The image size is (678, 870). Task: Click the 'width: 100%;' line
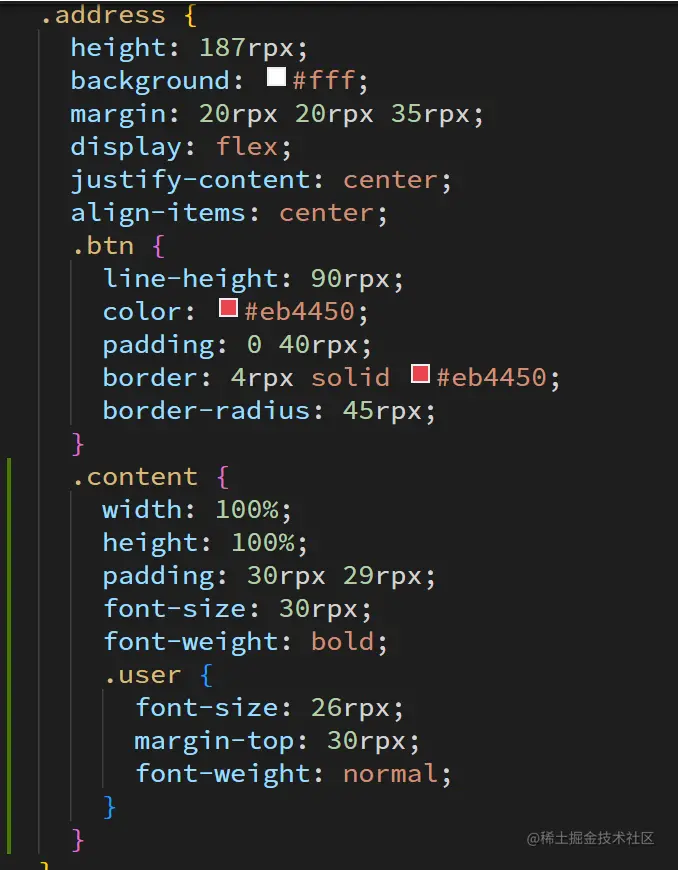pos(197,510)
